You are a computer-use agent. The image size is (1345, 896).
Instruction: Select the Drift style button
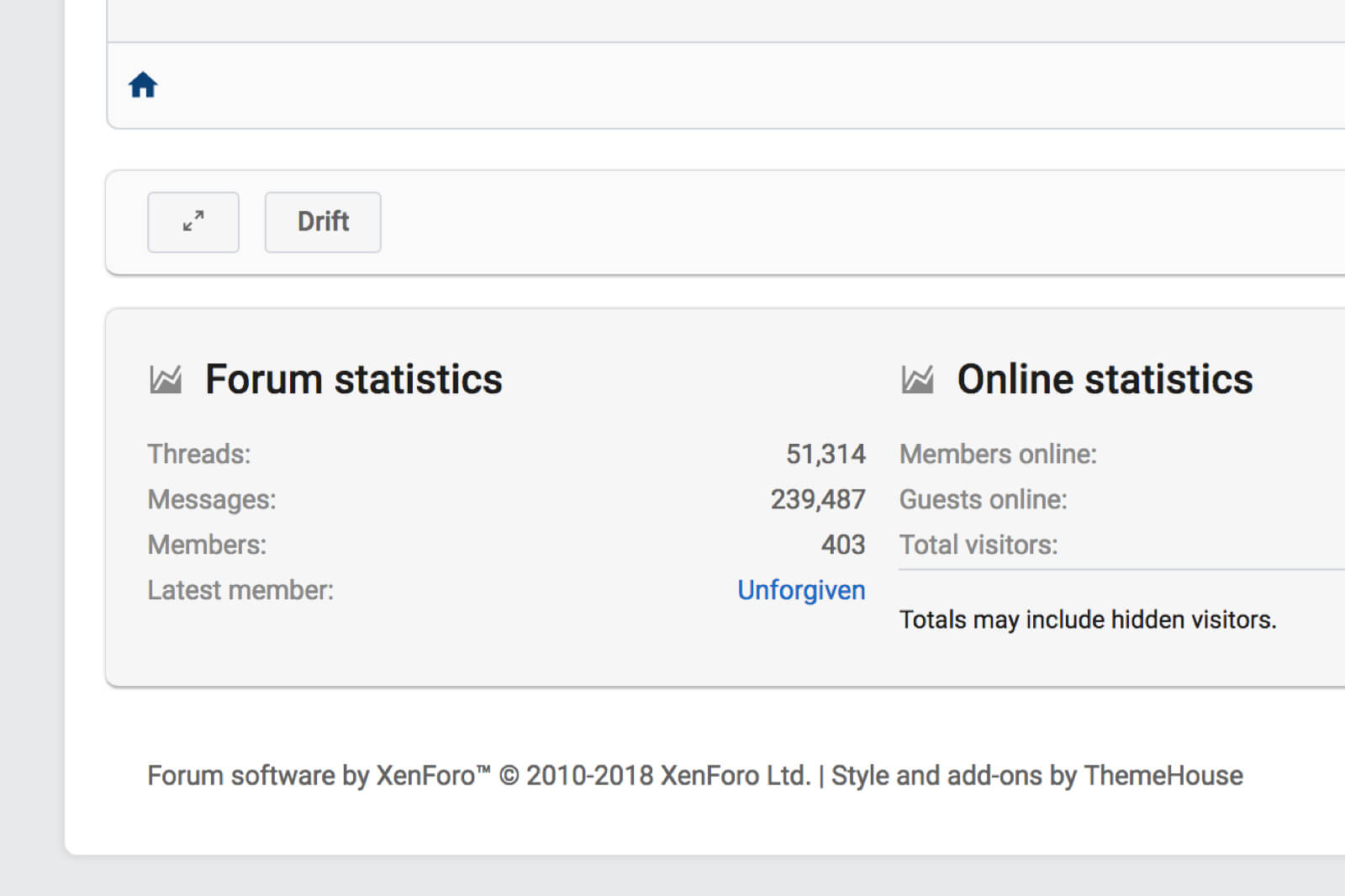click(x=323, y=222)
